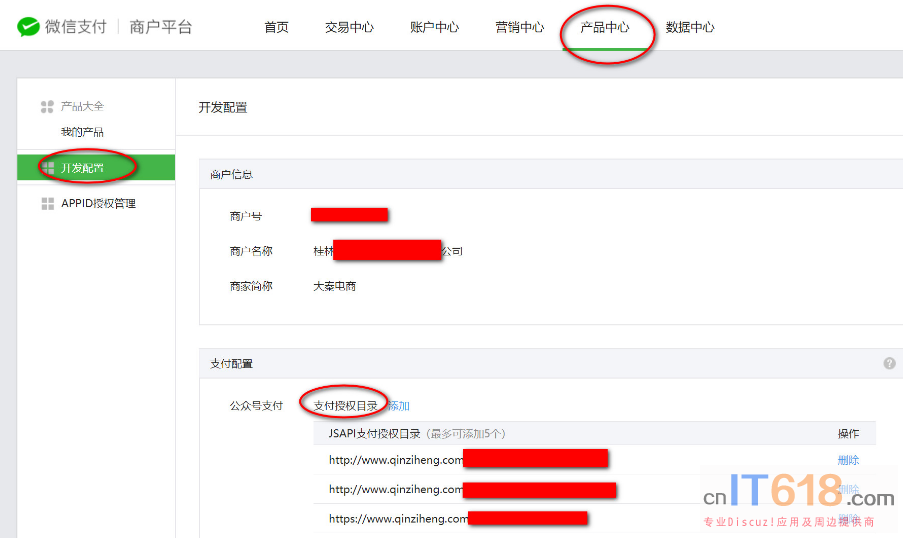Open the help question-mark icon in 支付配置
This screenshot has height=538, width=903.
(889, 363)
